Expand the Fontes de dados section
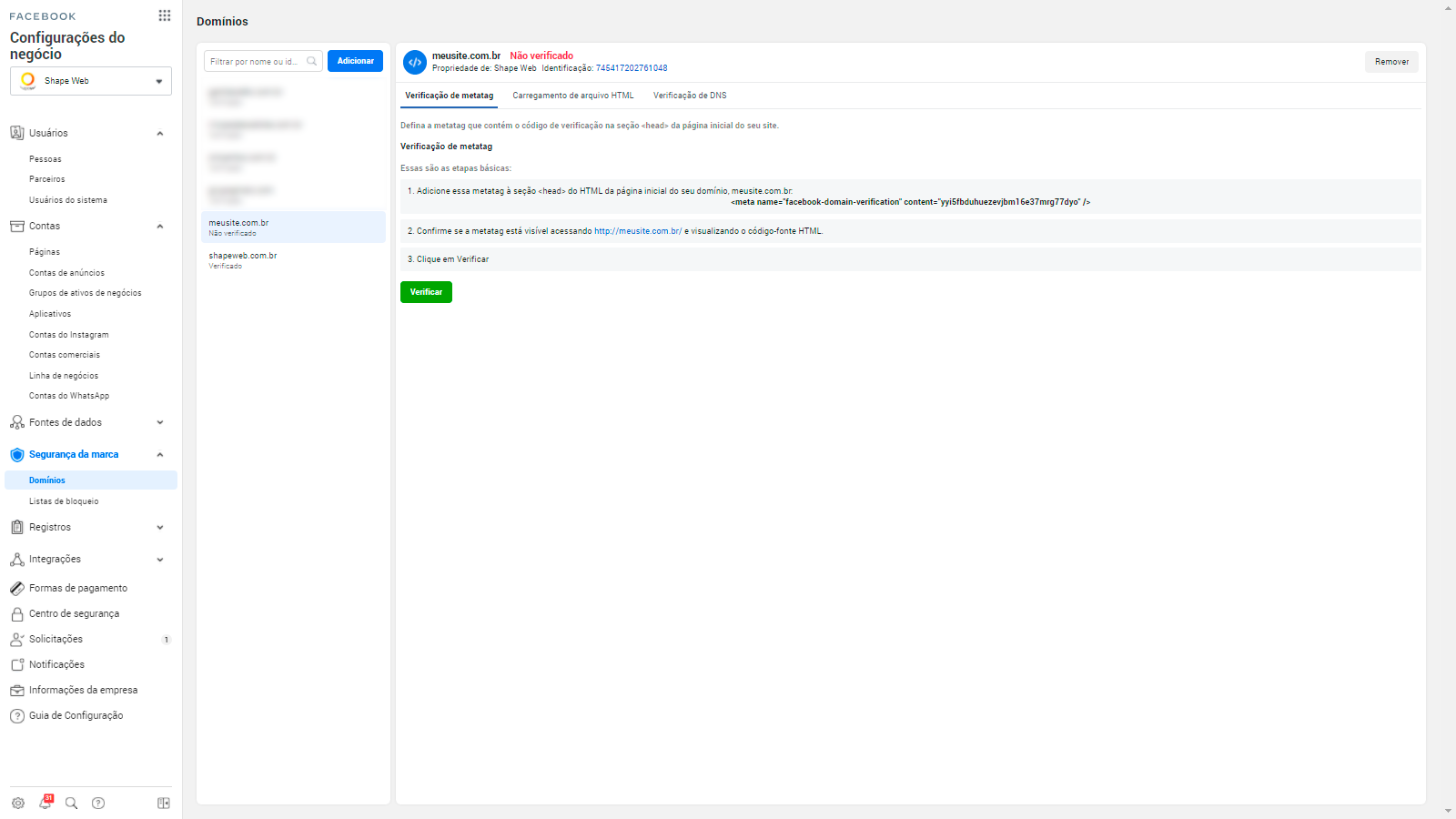 (x=160, y=422)
